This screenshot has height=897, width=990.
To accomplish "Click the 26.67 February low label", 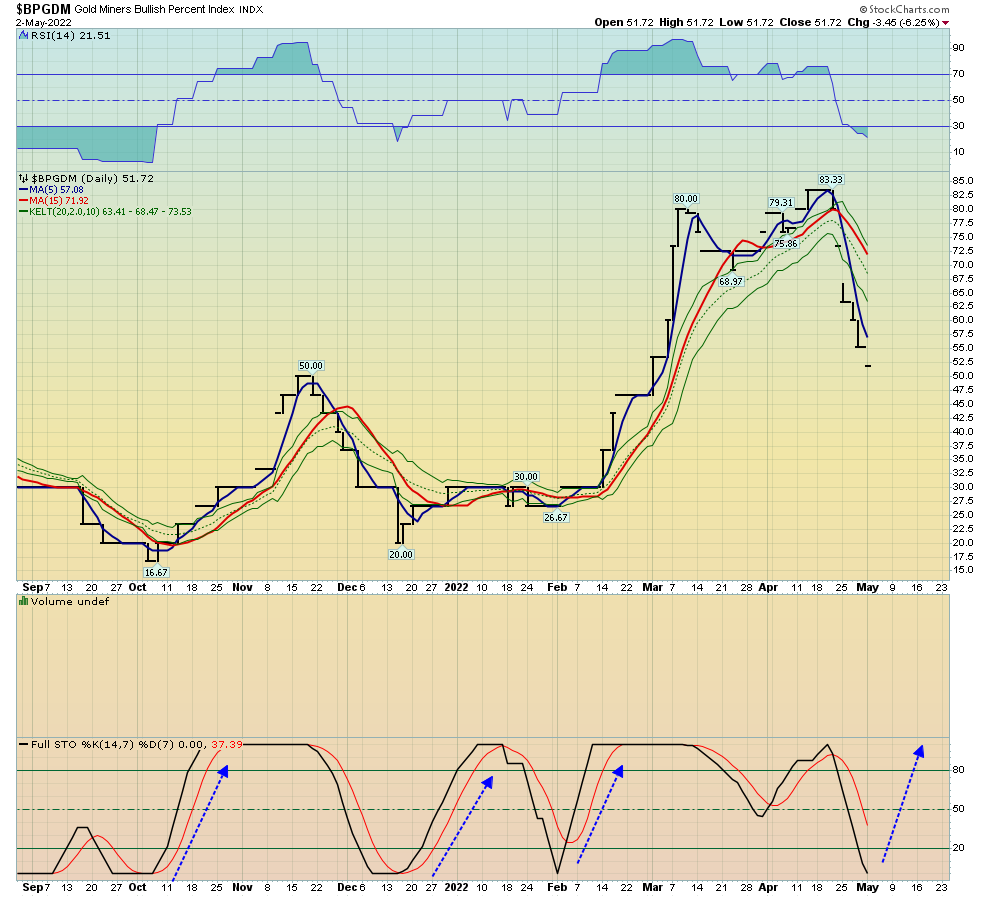I will click(556, 517).
